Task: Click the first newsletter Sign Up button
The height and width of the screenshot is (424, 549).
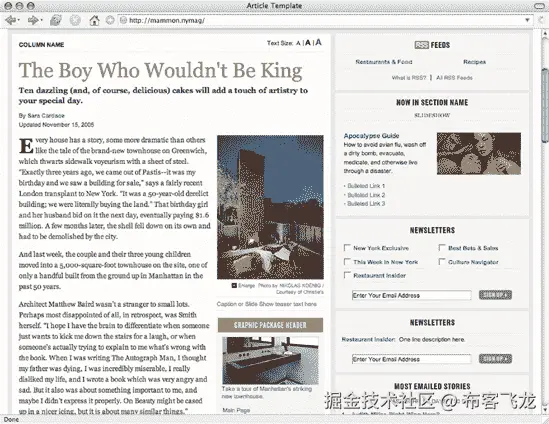Action: tap(495, 295)
